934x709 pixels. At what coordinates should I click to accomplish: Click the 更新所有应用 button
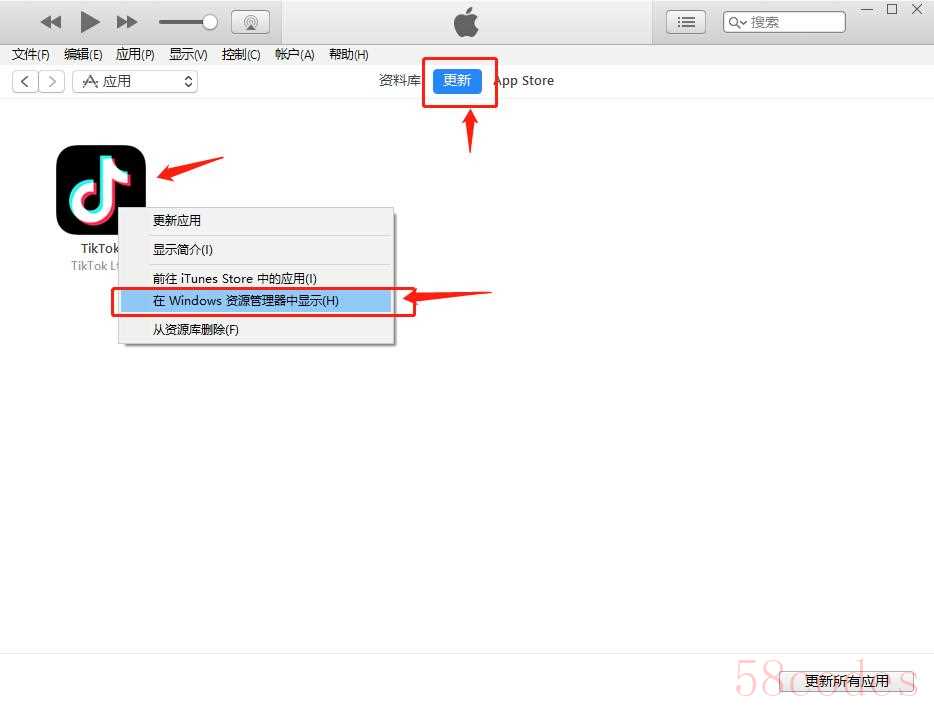click(846, 681)
